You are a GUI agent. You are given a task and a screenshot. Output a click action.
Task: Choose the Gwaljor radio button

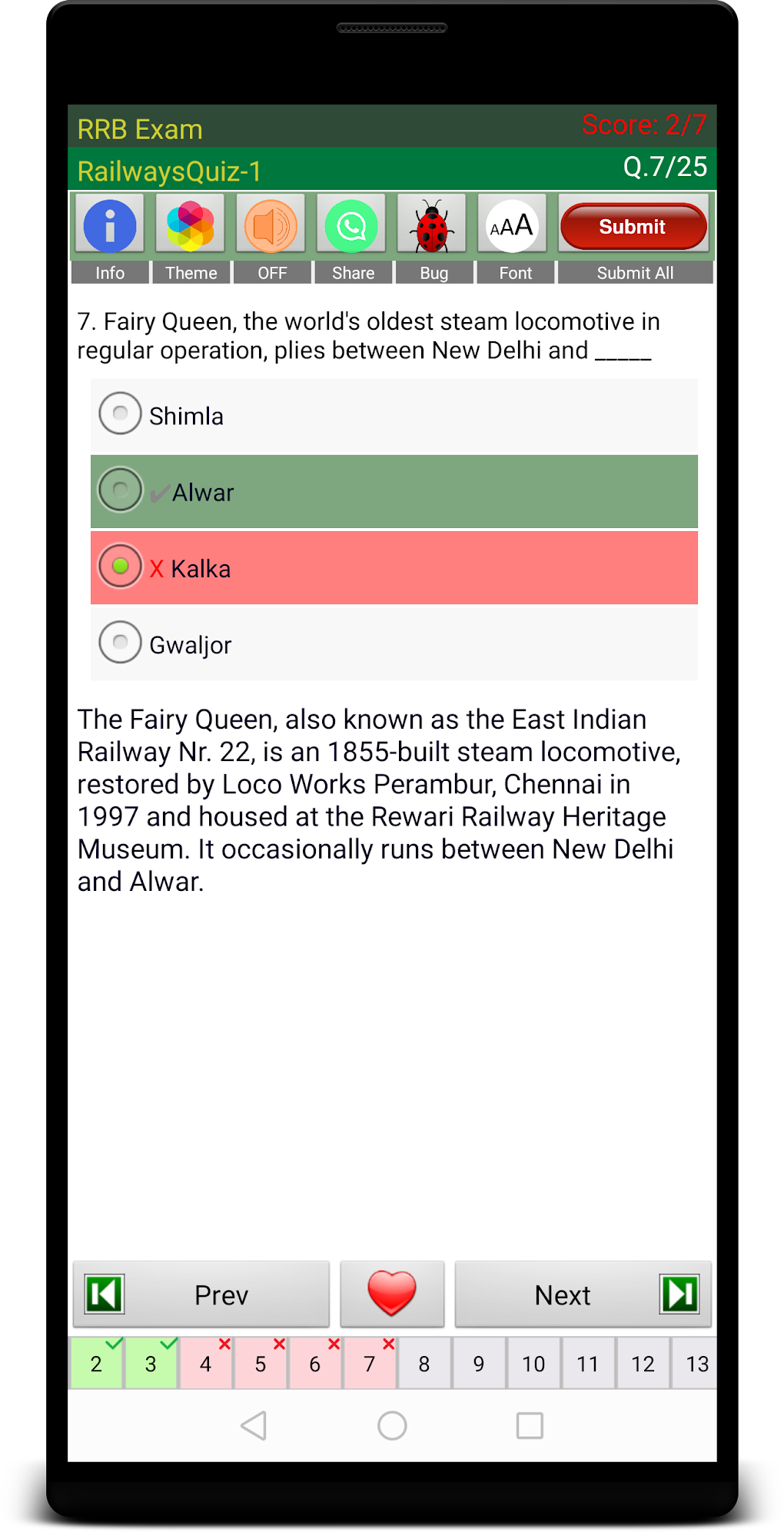121,643
